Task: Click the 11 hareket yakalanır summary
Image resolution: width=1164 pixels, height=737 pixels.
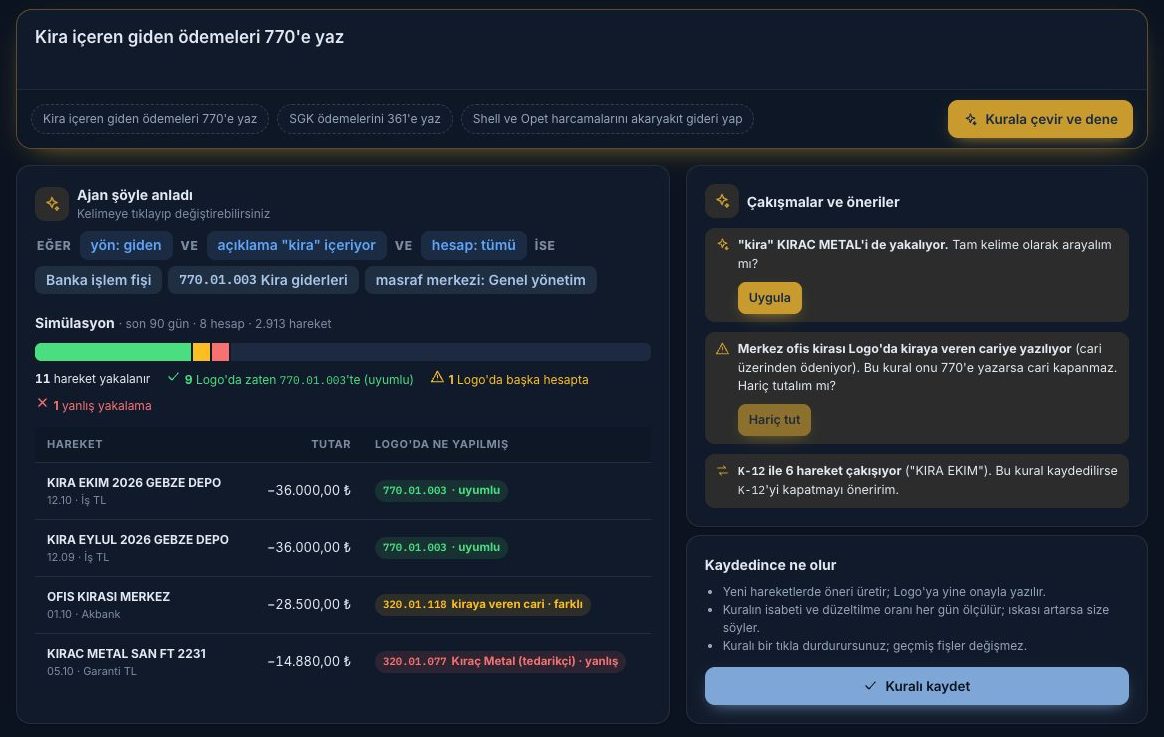Action: (92, 379)
